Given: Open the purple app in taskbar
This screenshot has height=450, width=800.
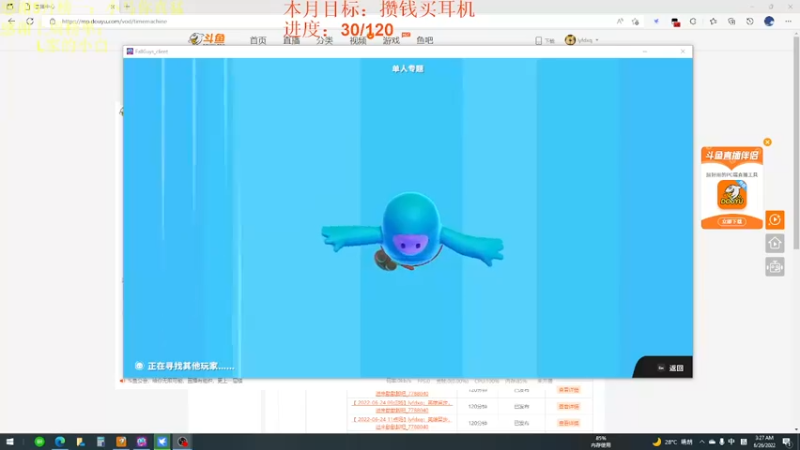Looking at the screenshot, I should [141, 442].
